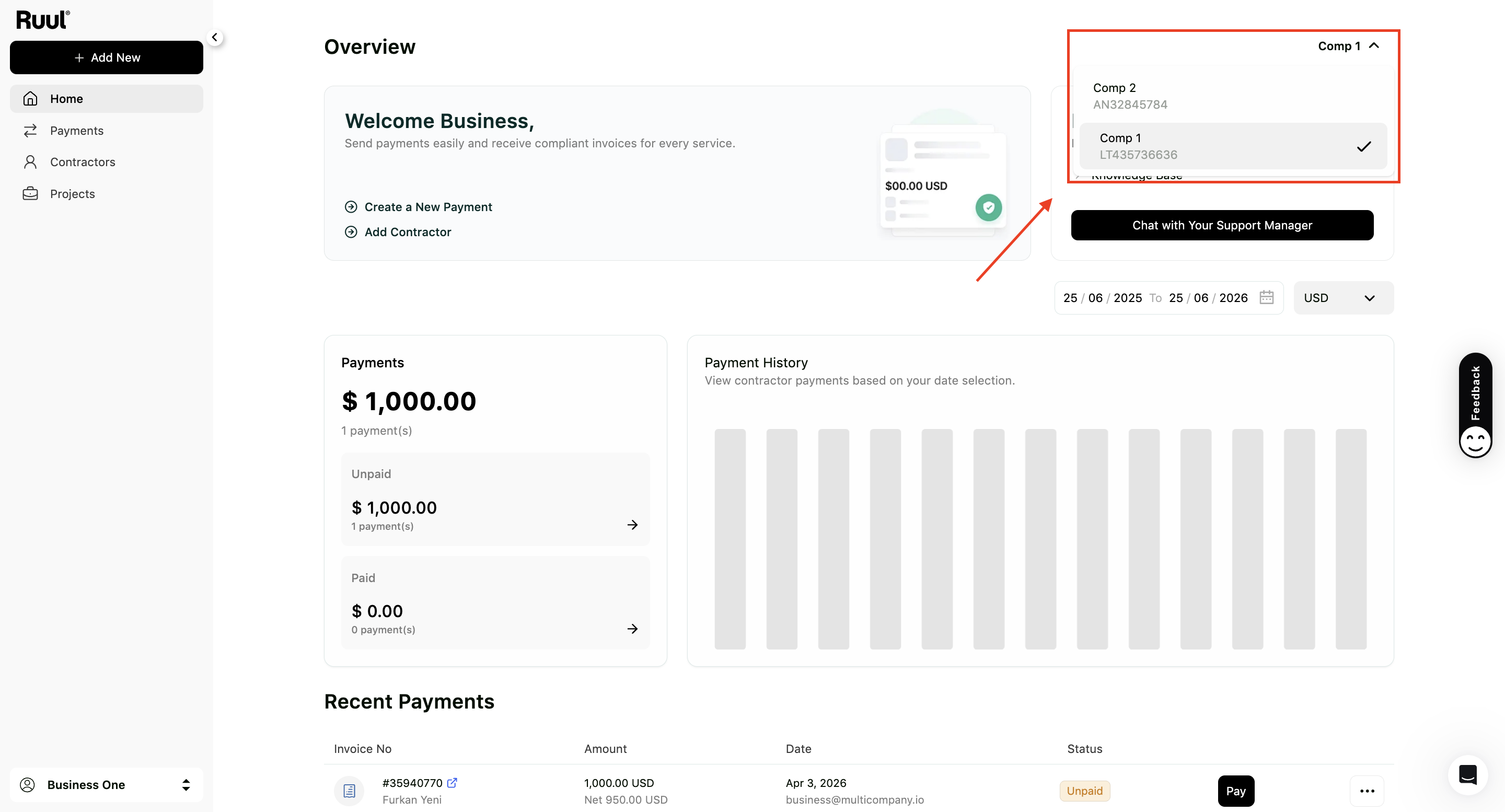Viewport: 1505px width, 812px height.
Task: Click the circled arrow beside Create a New Payment
Action: (x=351, y=207)
